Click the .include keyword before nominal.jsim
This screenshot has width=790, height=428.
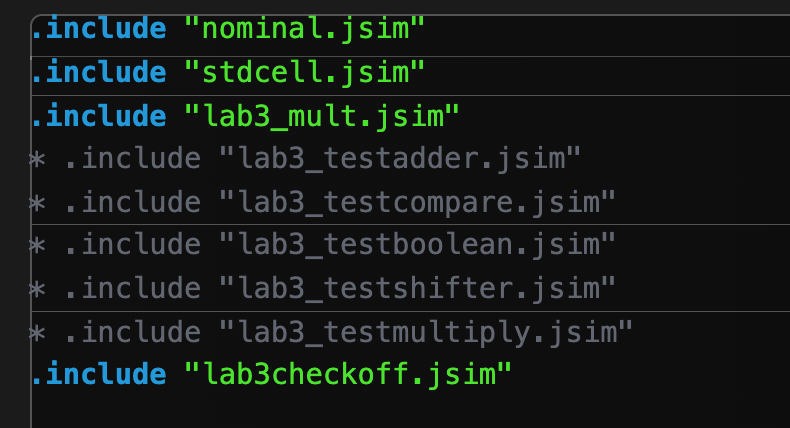click(99, 29)
